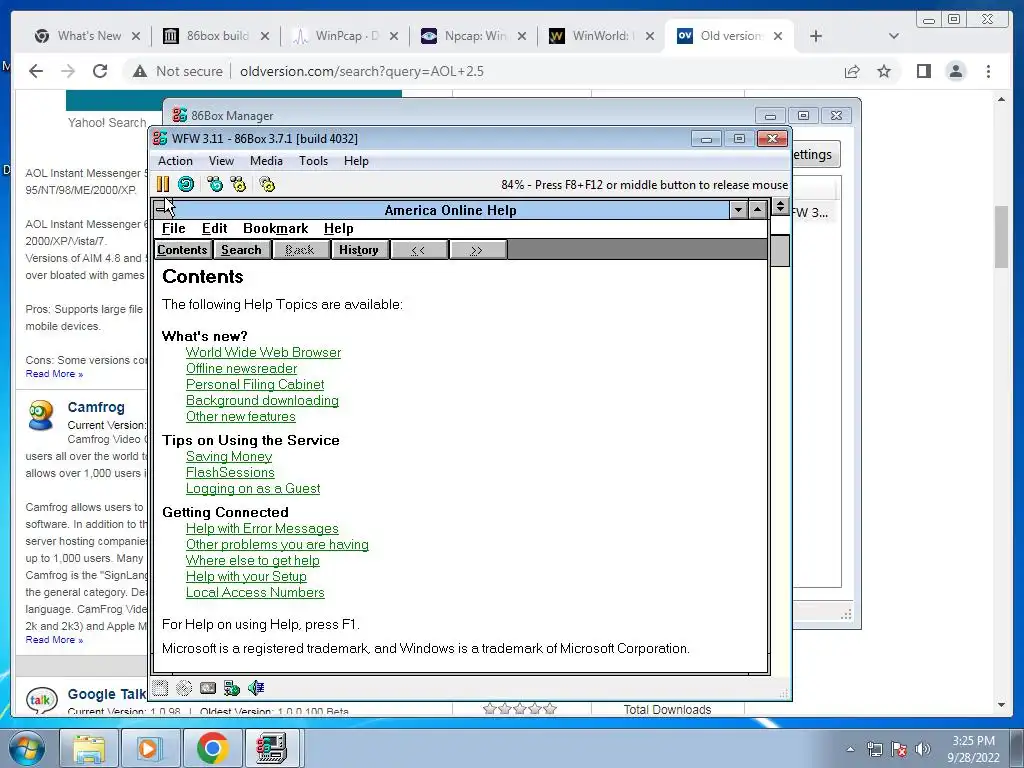The width and height of the screenshot is (1024, 768).
Task: Open Windows Explorer from the taskbar
Action: (x=89, y=748)
